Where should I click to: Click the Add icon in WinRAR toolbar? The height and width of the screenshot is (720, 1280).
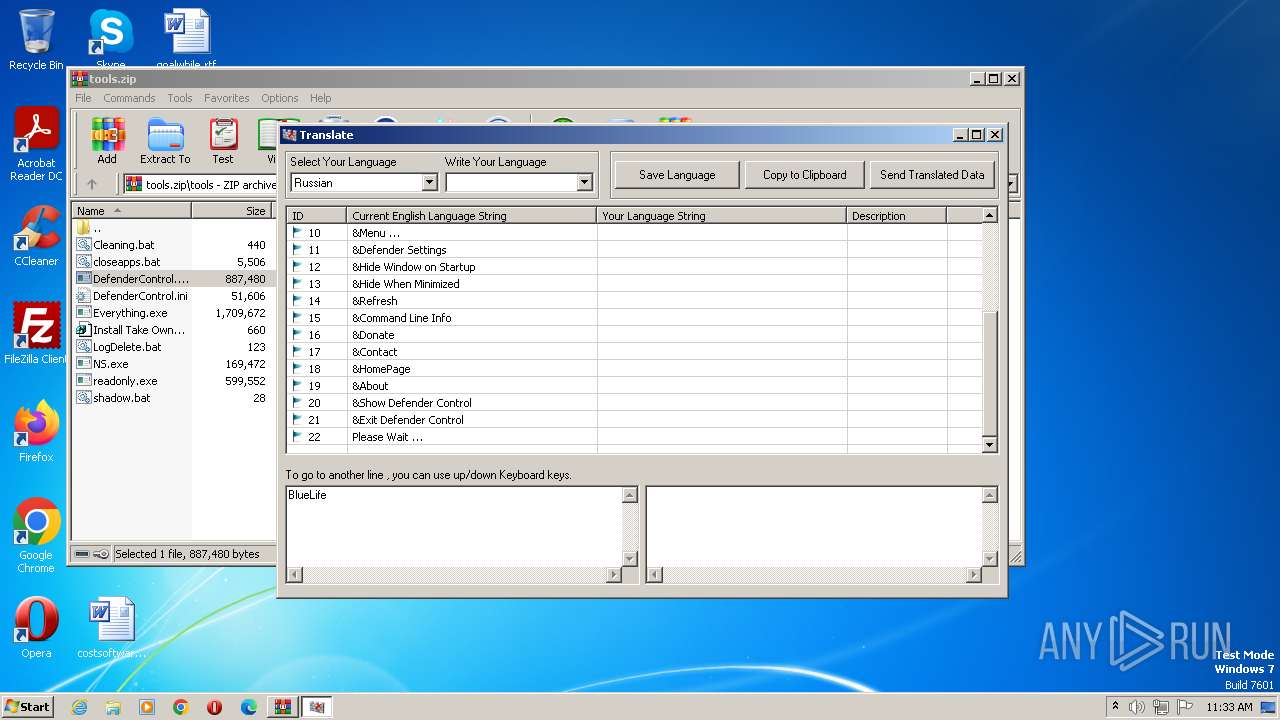pos(107,141)
